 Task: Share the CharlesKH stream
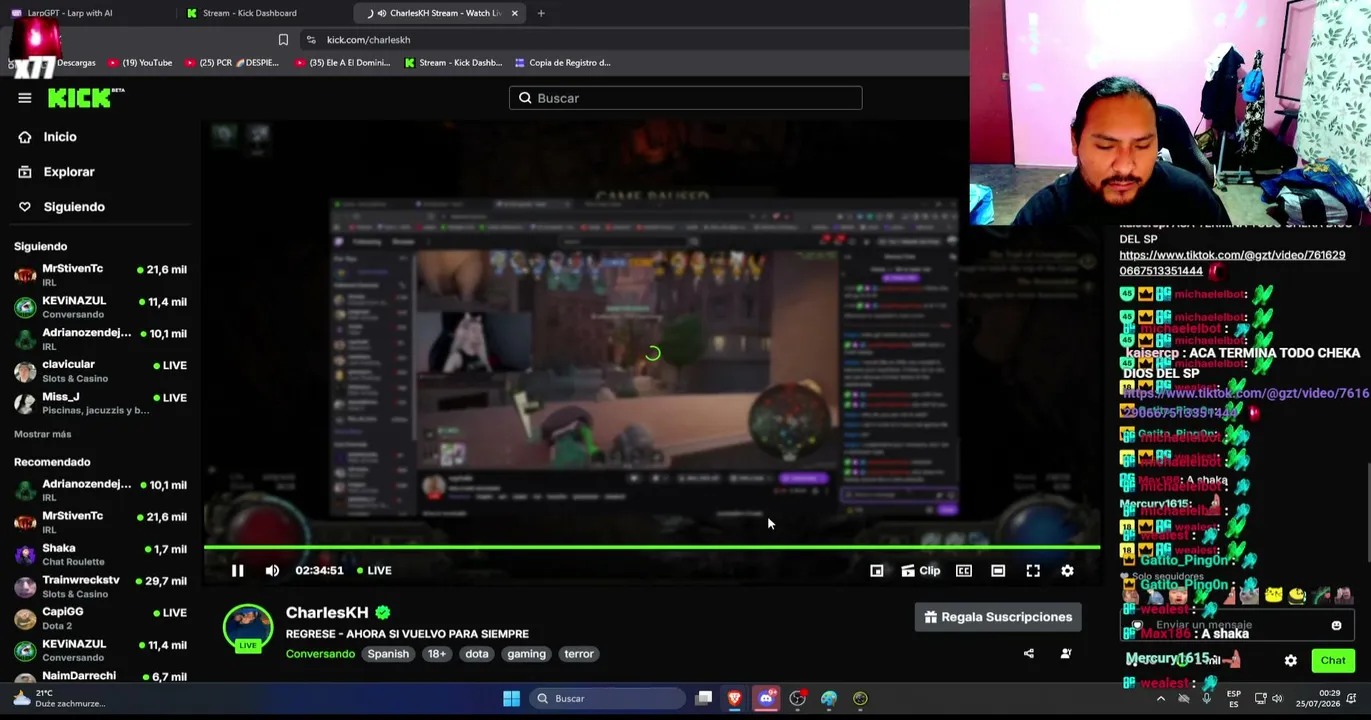(1029, 654)
